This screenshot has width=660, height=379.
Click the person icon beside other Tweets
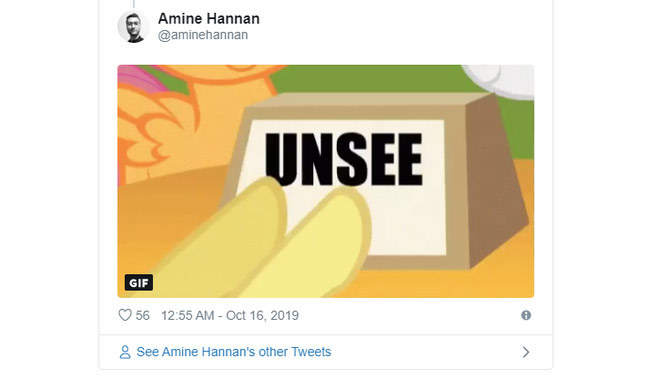(125, 352)
